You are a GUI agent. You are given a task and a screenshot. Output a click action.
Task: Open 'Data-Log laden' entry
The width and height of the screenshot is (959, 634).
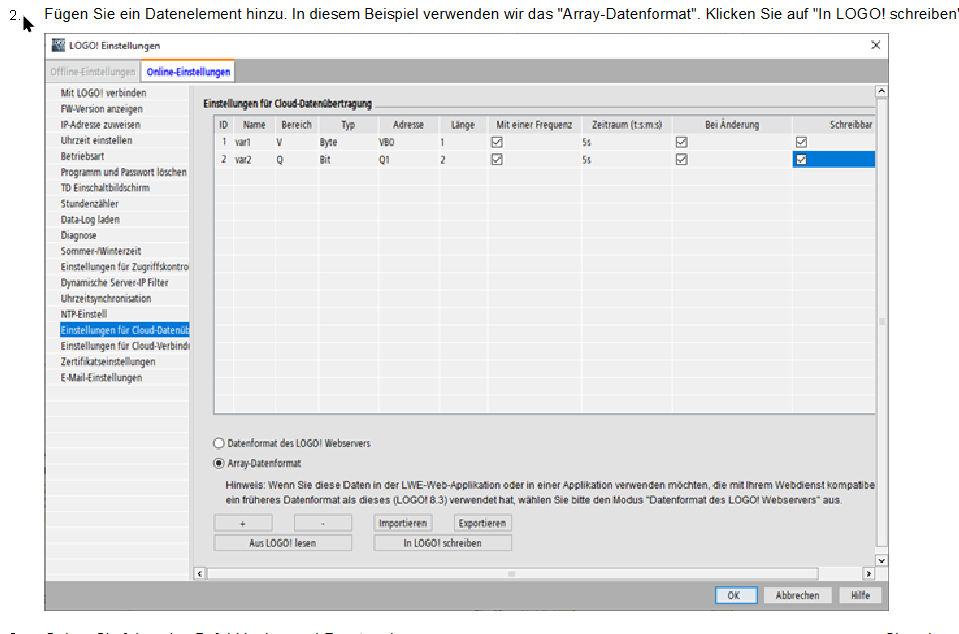click(90, 219)
